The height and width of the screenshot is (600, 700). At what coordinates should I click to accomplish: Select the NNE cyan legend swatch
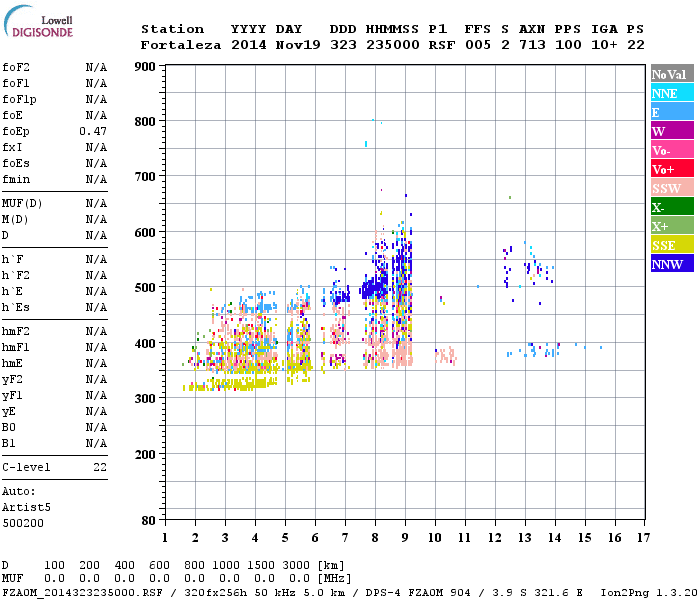coord(672,92)
